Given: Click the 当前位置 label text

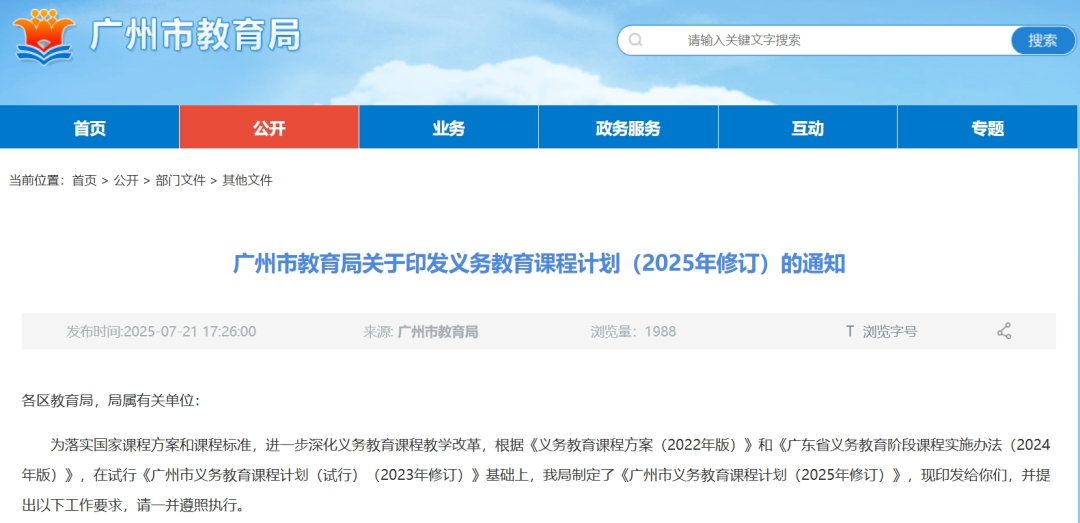Looking at the screenshot, I should (36, 181).
